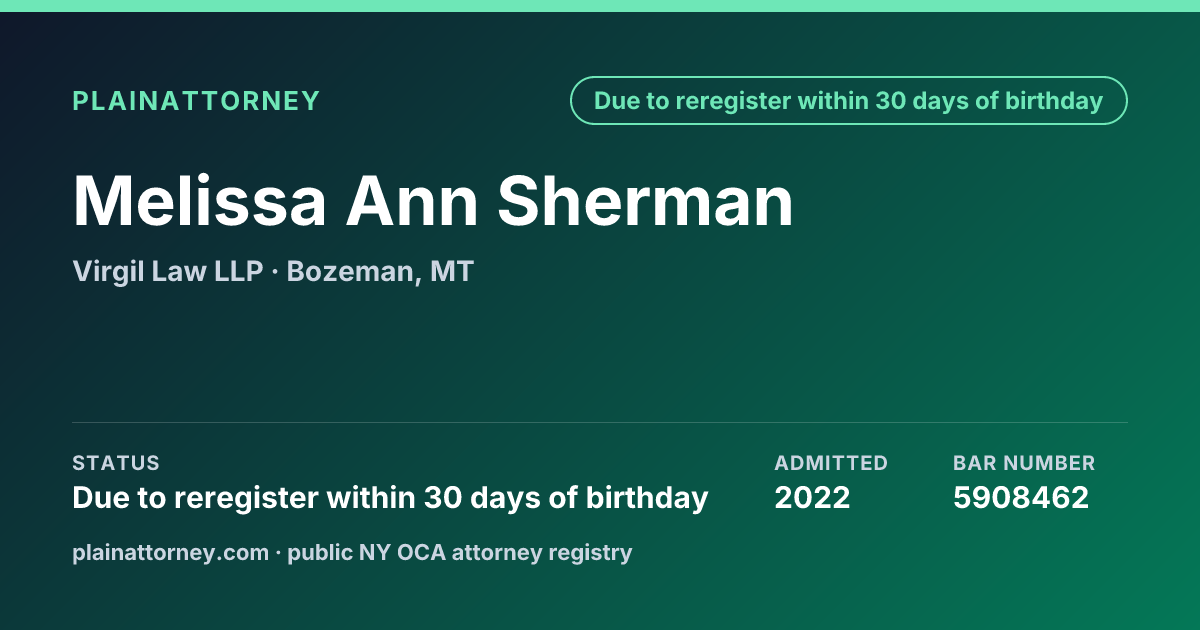Click the mint green accent bar at top

pos(600,6)
